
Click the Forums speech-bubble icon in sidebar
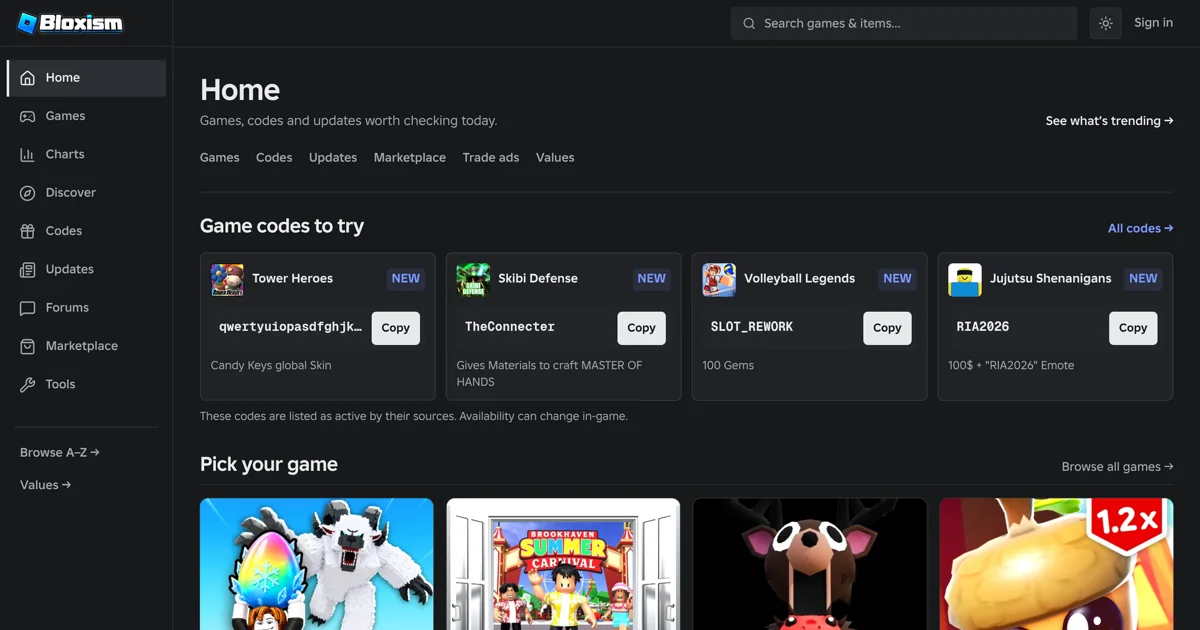[28, 308]
